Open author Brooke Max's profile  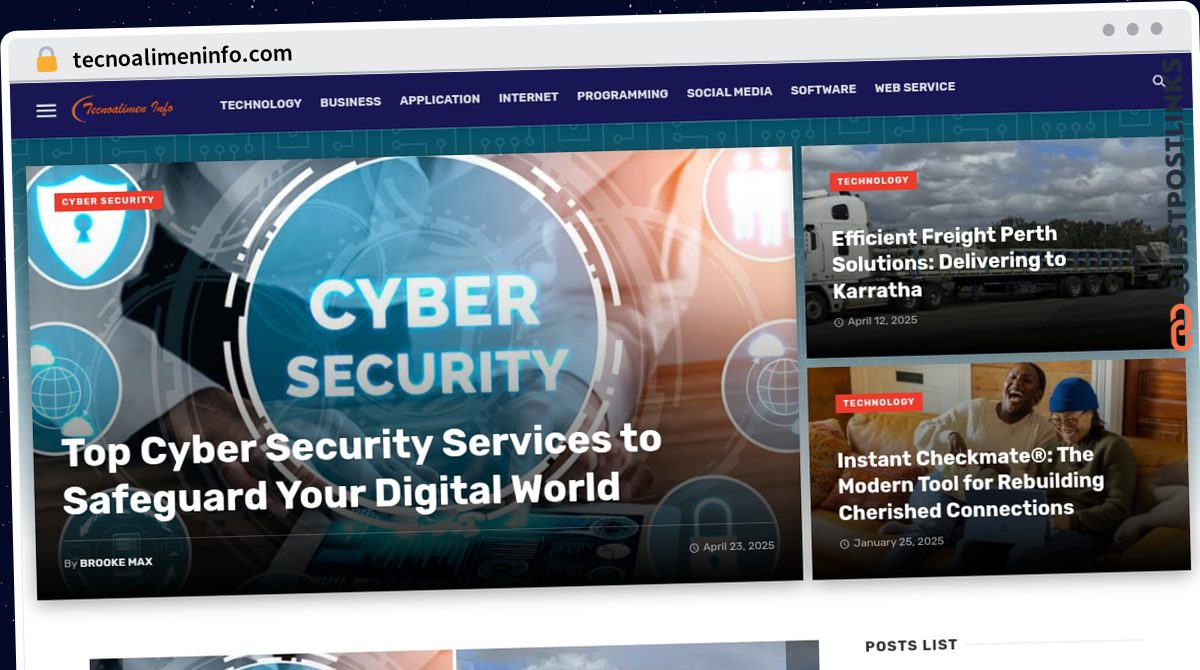116,562
